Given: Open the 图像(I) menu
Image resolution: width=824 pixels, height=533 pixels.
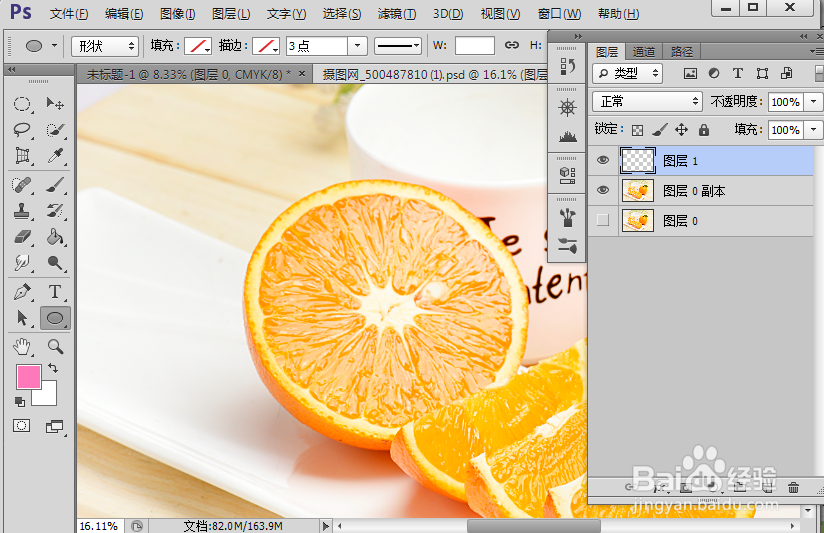Looking at the screenshot, I should tap(178, 14).
